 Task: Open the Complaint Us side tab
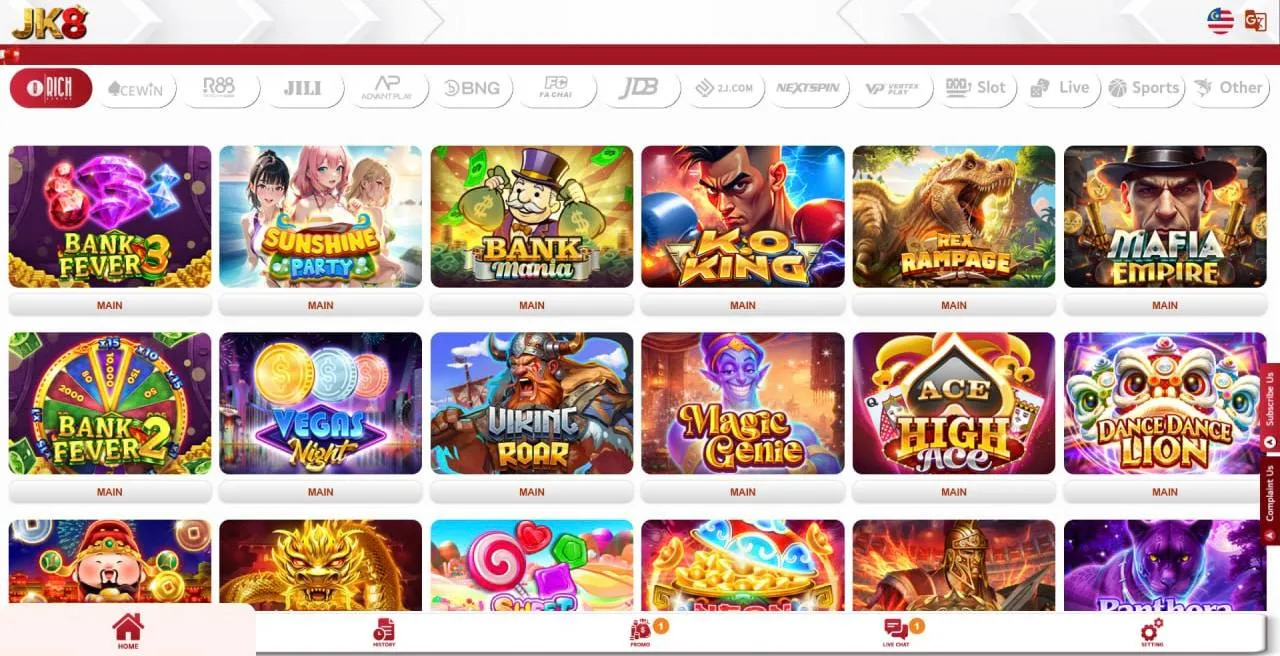point(1270,493)
